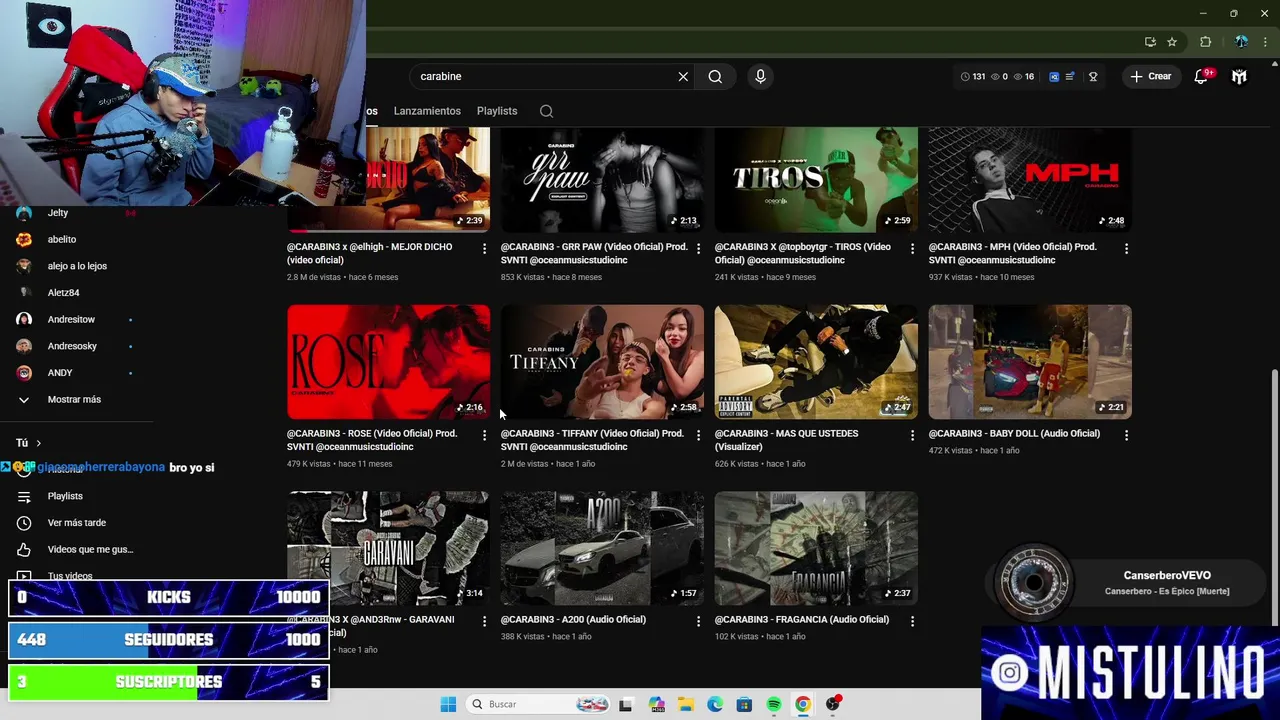Click the channel search magnifier icon
Viewport: 1280px width, 720px height.
pos(546,111)
